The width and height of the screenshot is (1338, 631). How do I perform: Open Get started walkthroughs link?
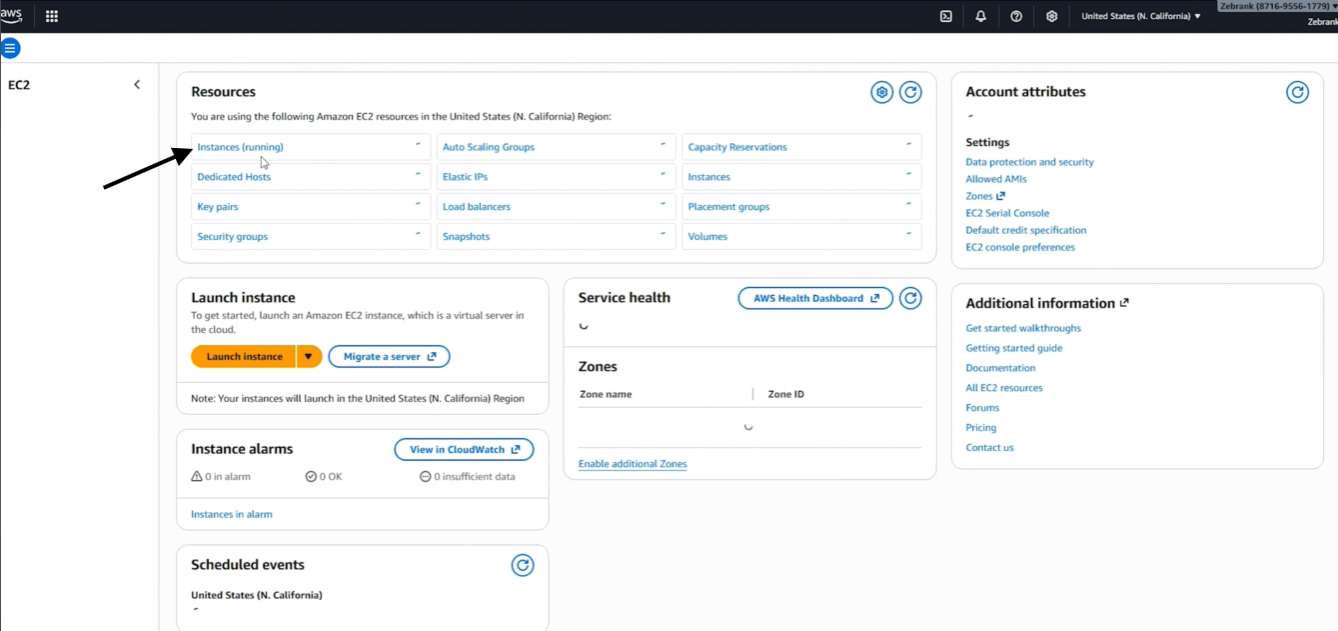(1023, 328)
